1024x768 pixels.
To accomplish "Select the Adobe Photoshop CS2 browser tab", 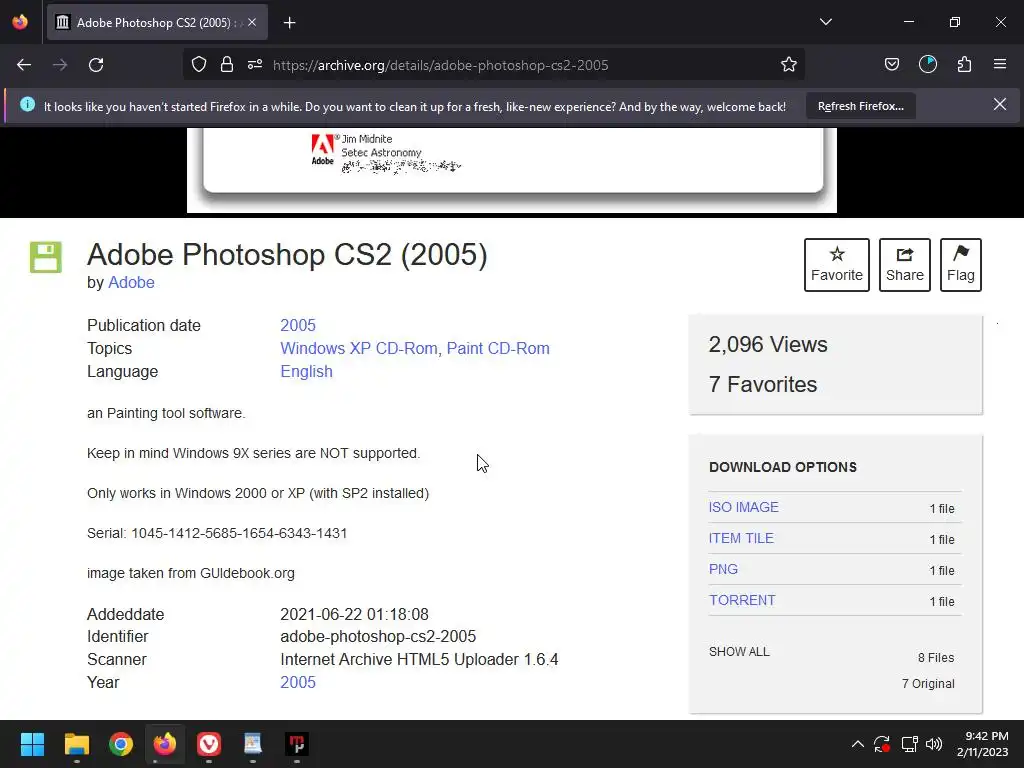I will tap(157, 22).
